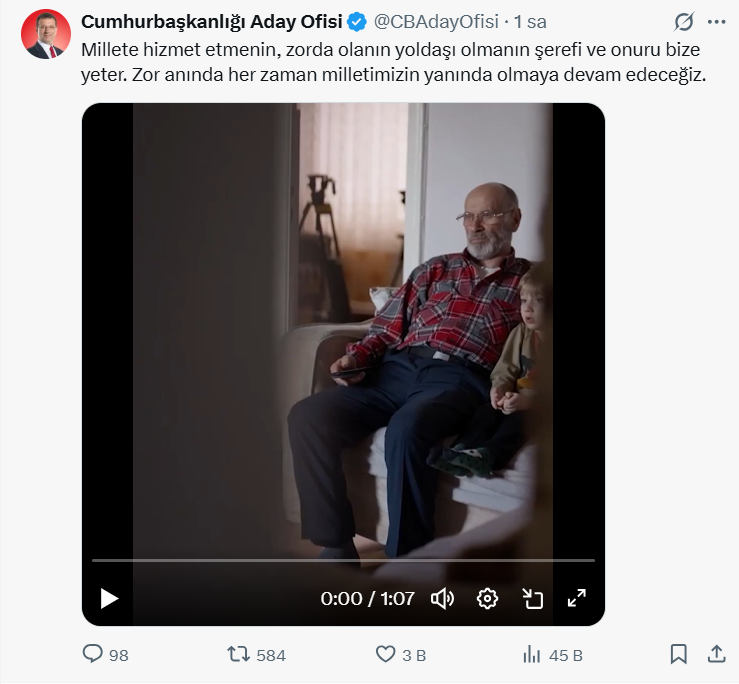The width and height of the screenshot is (739, 684).
Task: Seek on the video progress bar
Action: point(343,560)
